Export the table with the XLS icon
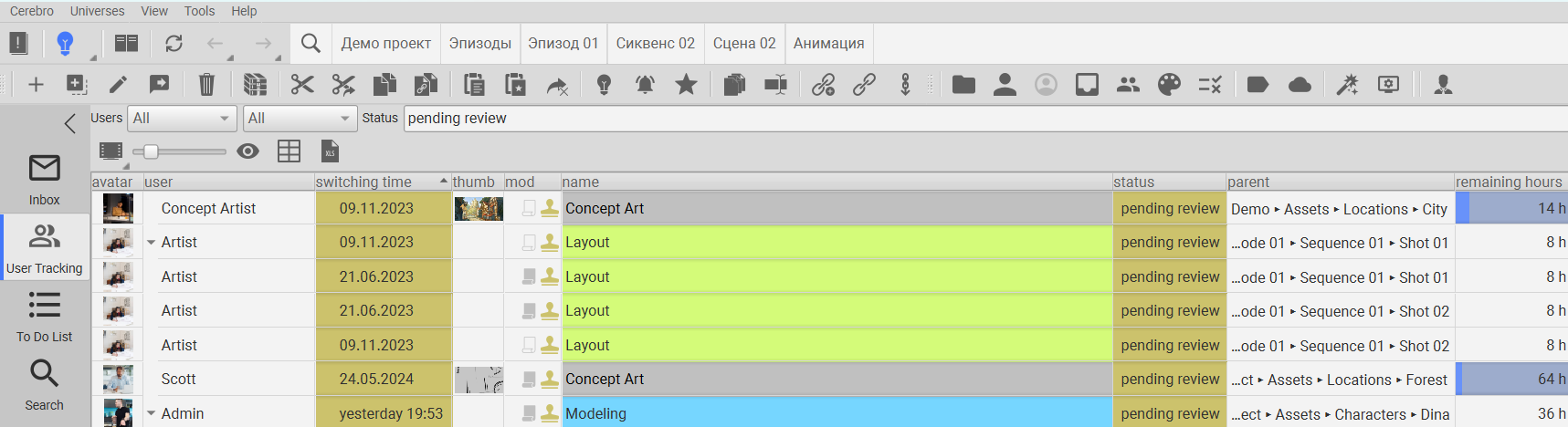This screenshot has height=427, width=1568. (330, 151)
